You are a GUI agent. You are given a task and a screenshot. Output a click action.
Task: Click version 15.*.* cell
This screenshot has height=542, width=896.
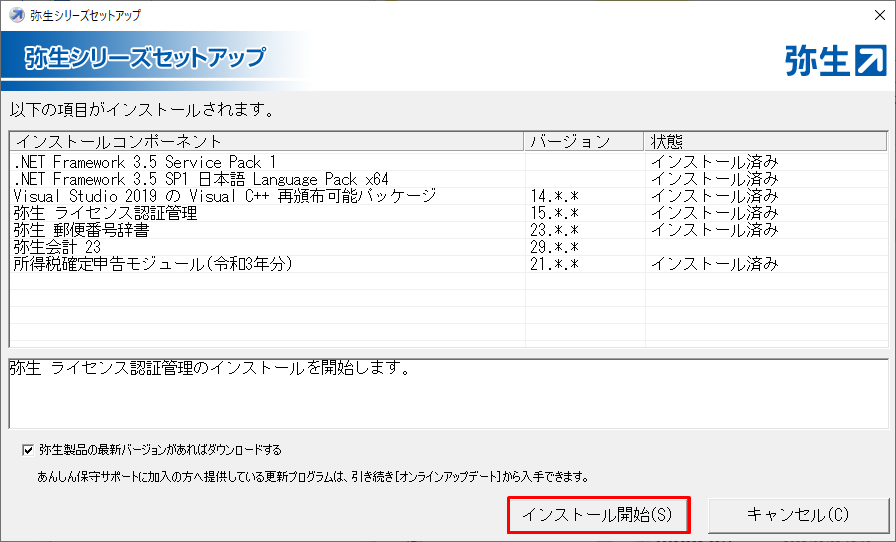[x=554, y=213]
